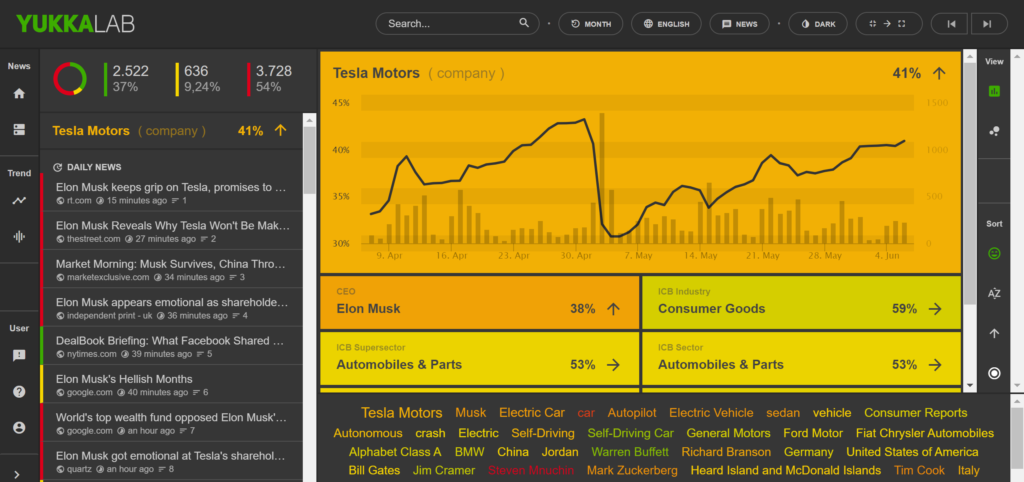Image resolution: width=1024 pixels, height=482 pixels.
Task: Select the bubble view icon
Action: tap(994, 131)
